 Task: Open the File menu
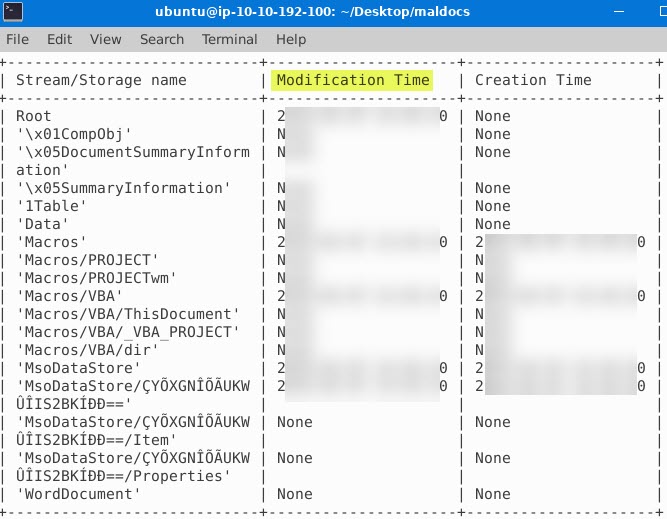(x=18, y=39)
